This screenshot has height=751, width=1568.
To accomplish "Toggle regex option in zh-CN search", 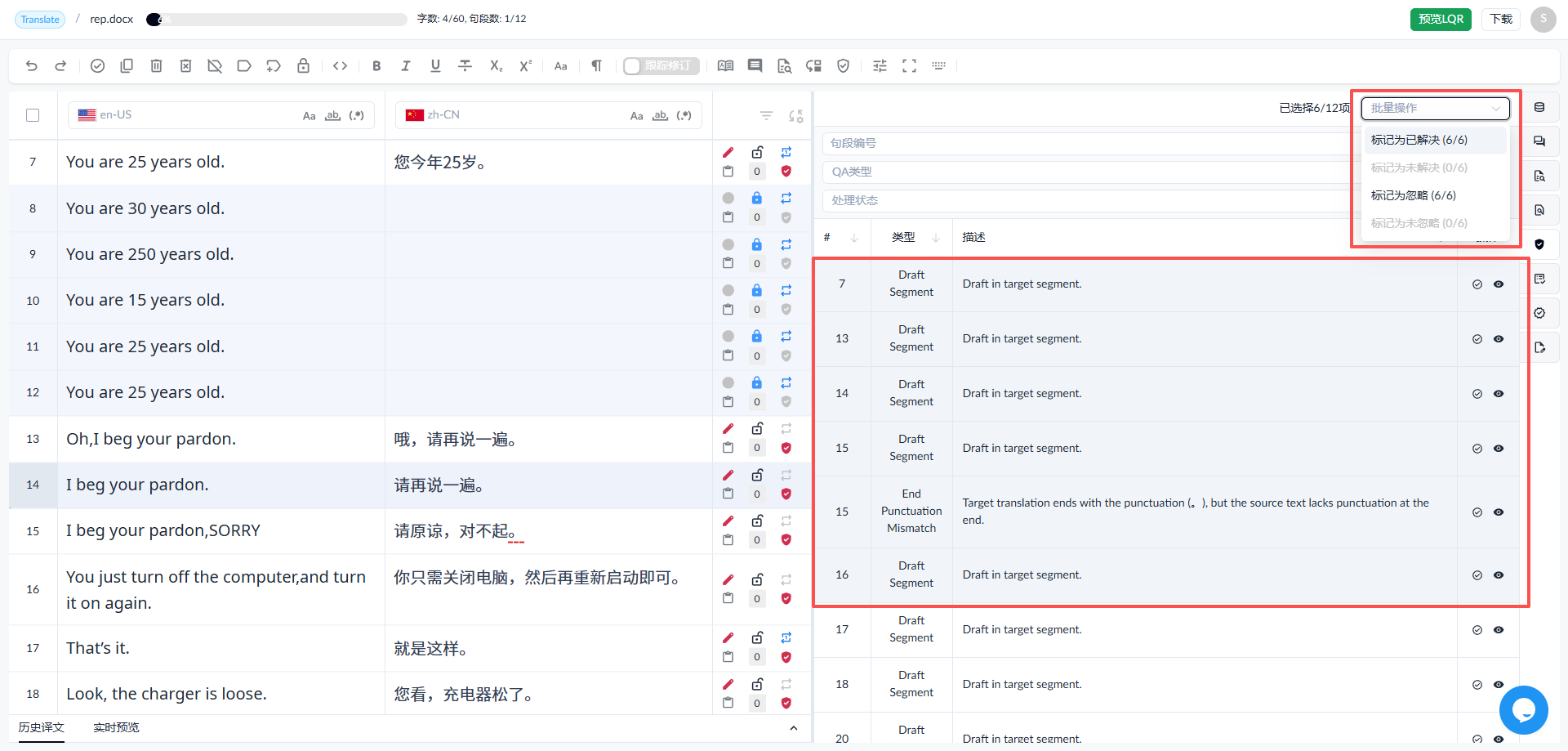I will point(684,116).
